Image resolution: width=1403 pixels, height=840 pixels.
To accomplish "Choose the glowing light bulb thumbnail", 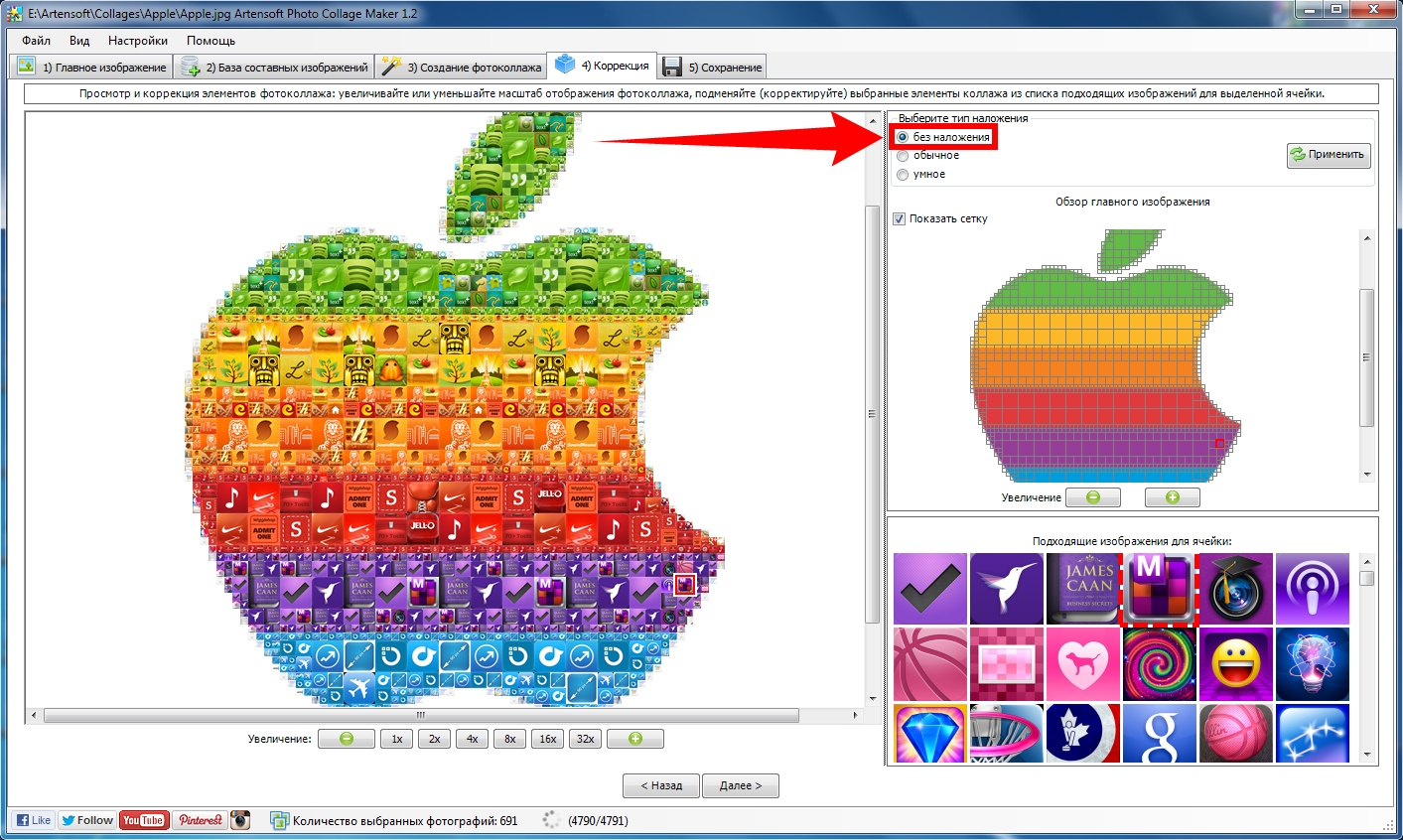I will (x=1313, y=664).
